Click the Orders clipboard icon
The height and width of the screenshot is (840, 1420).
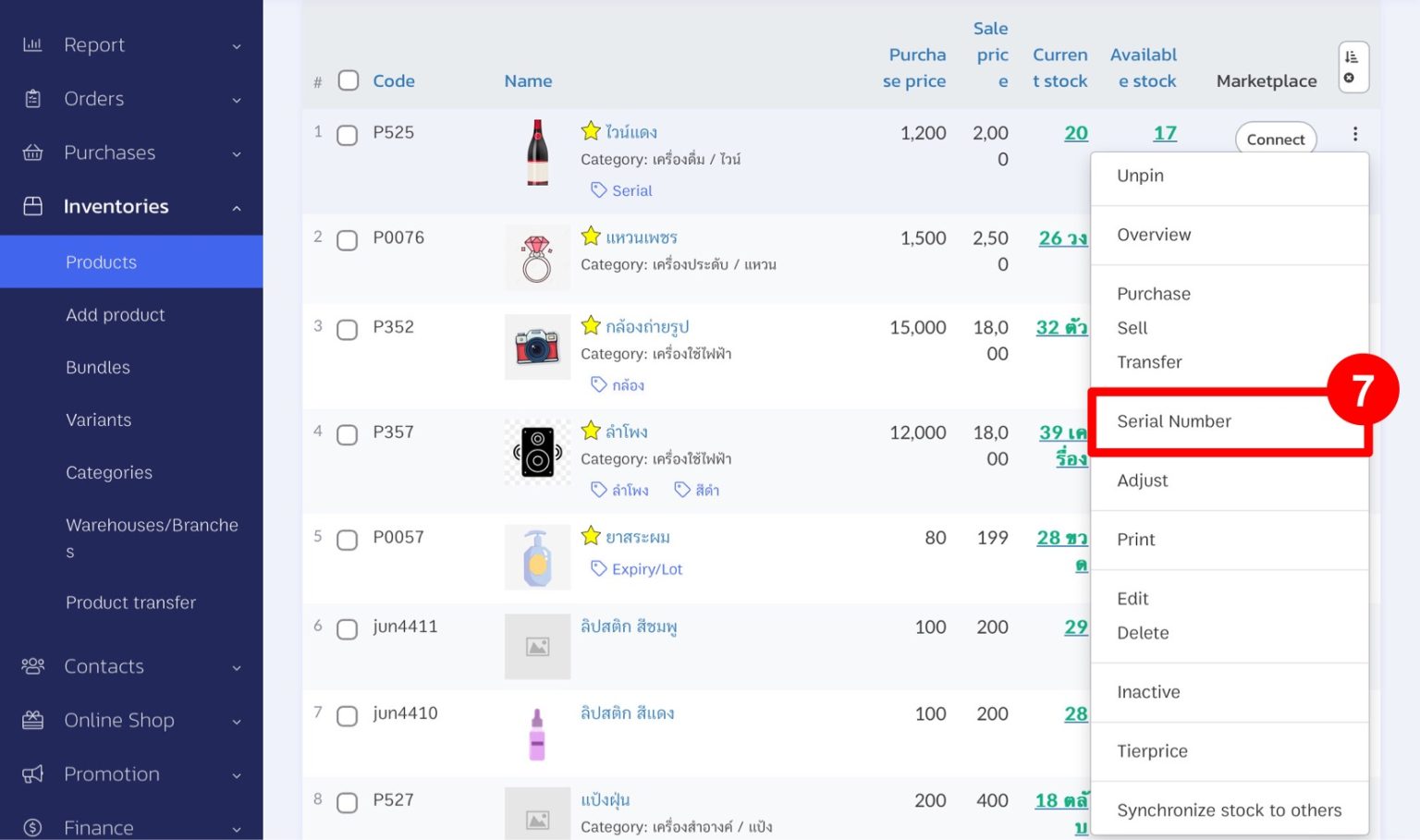point(32,98)
